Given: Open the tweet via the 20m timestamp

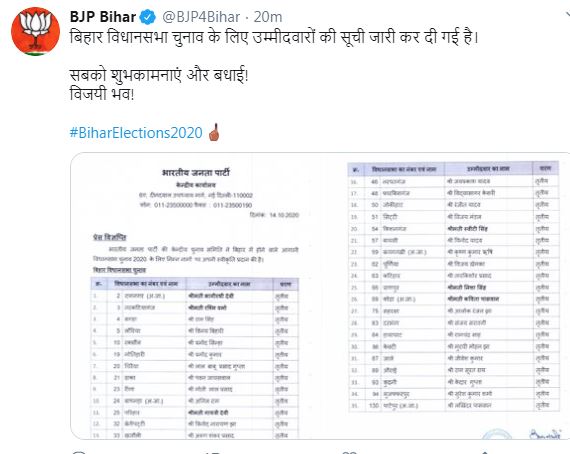Looking at the screenshot, I should point(268,17).
